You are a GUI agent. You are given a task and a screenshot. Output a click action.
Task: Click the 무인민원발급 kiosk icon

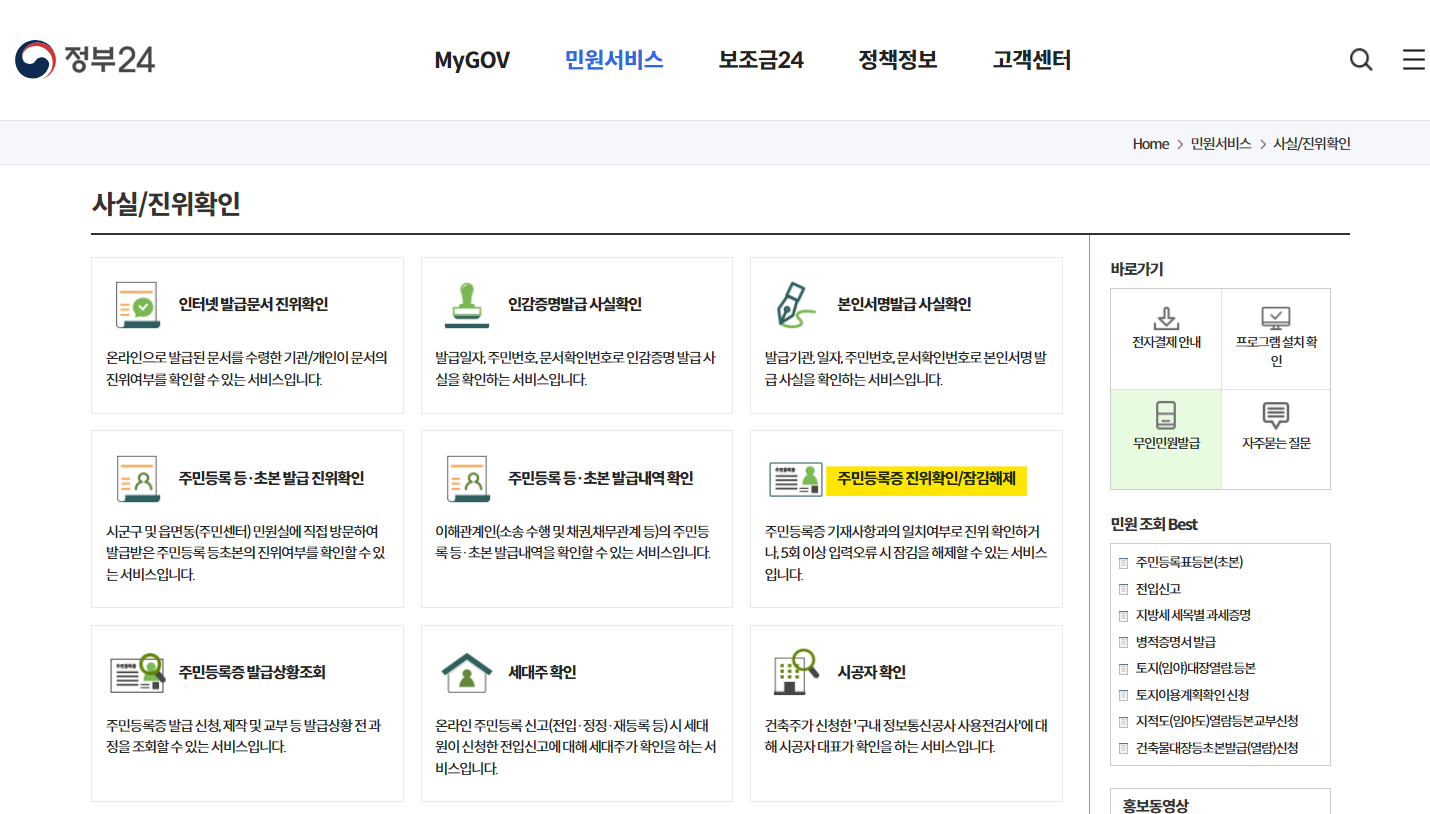click(x=1166, y=416)
